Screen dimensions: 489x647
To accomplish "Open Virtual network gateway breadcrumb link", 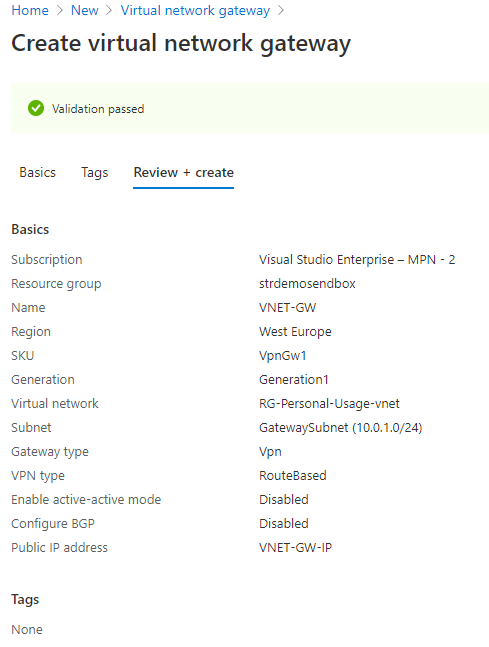I will tap(195, 10).
